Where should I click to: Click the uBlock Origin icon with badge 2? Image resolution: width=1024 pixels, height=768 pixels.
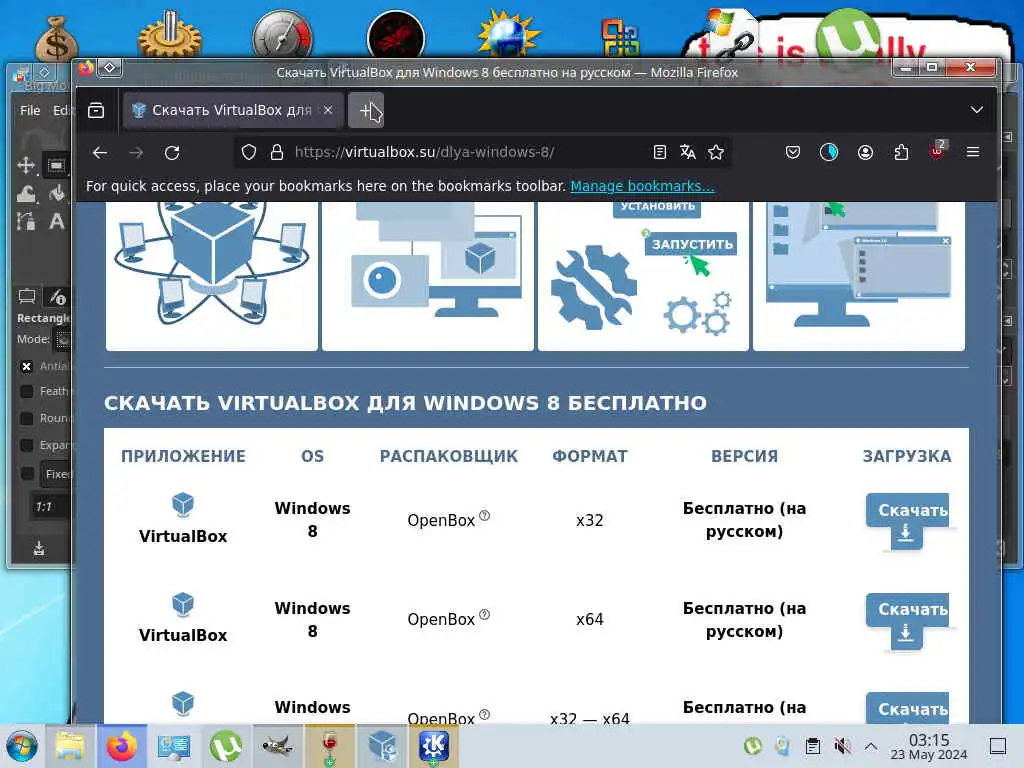coord(938,152)
